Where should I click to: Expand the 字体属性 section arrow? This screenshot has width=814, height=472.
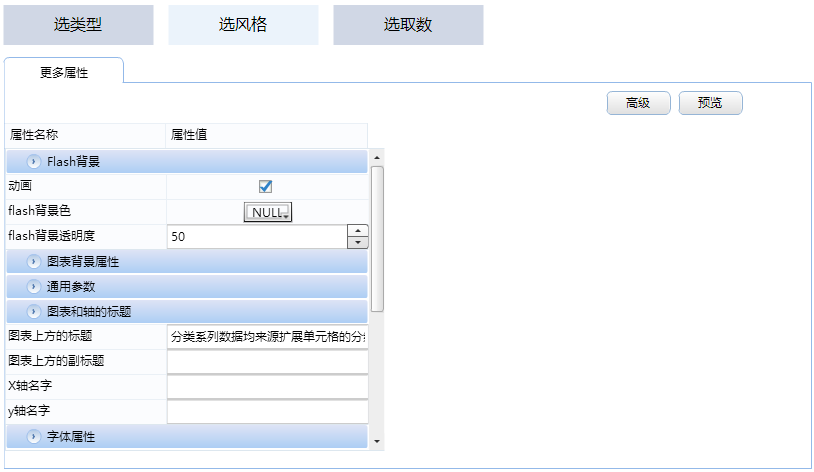coord(33,436)
